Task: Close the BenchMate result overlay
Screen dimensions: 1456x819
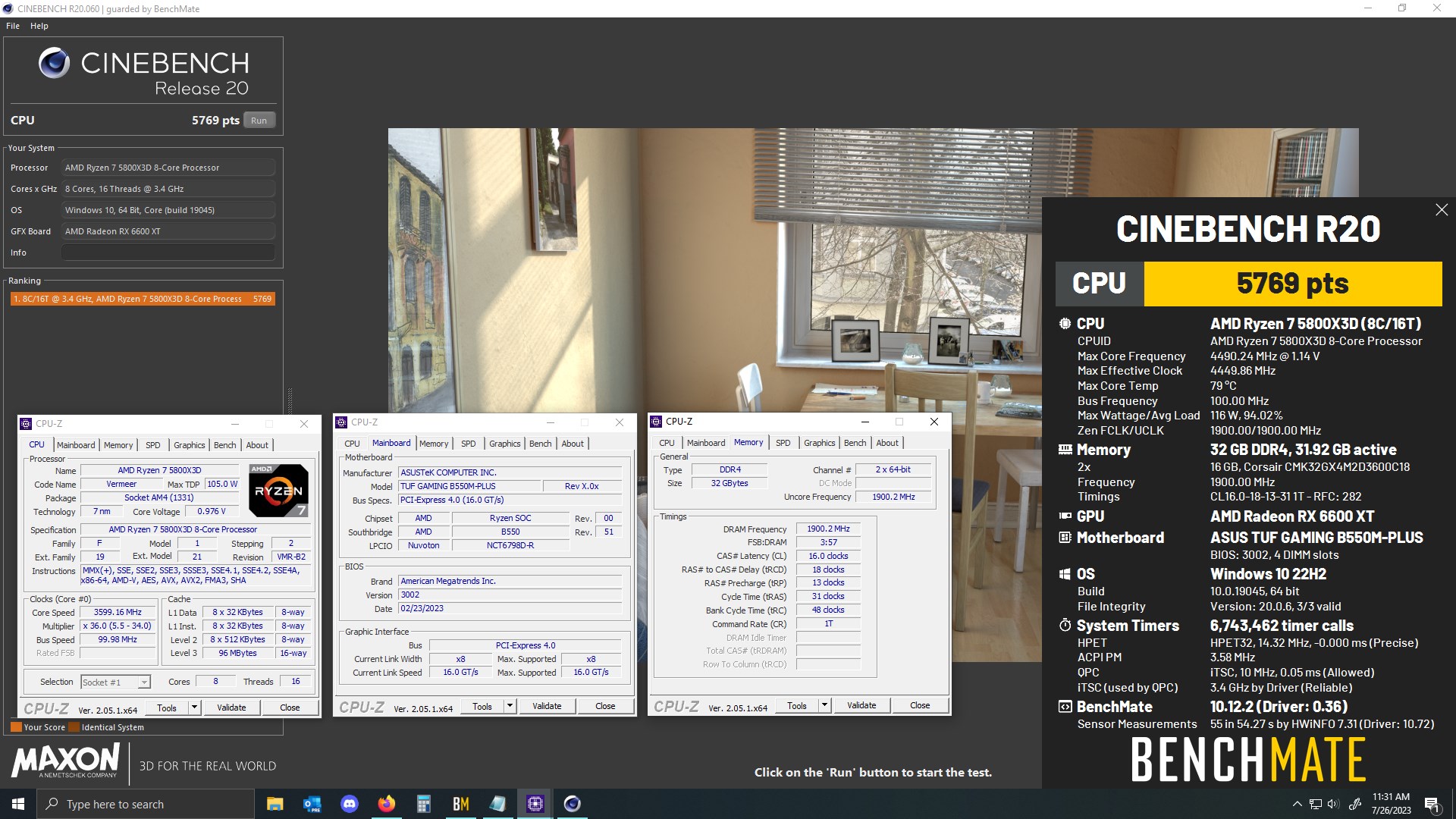Action: (x=1442, y=210)
